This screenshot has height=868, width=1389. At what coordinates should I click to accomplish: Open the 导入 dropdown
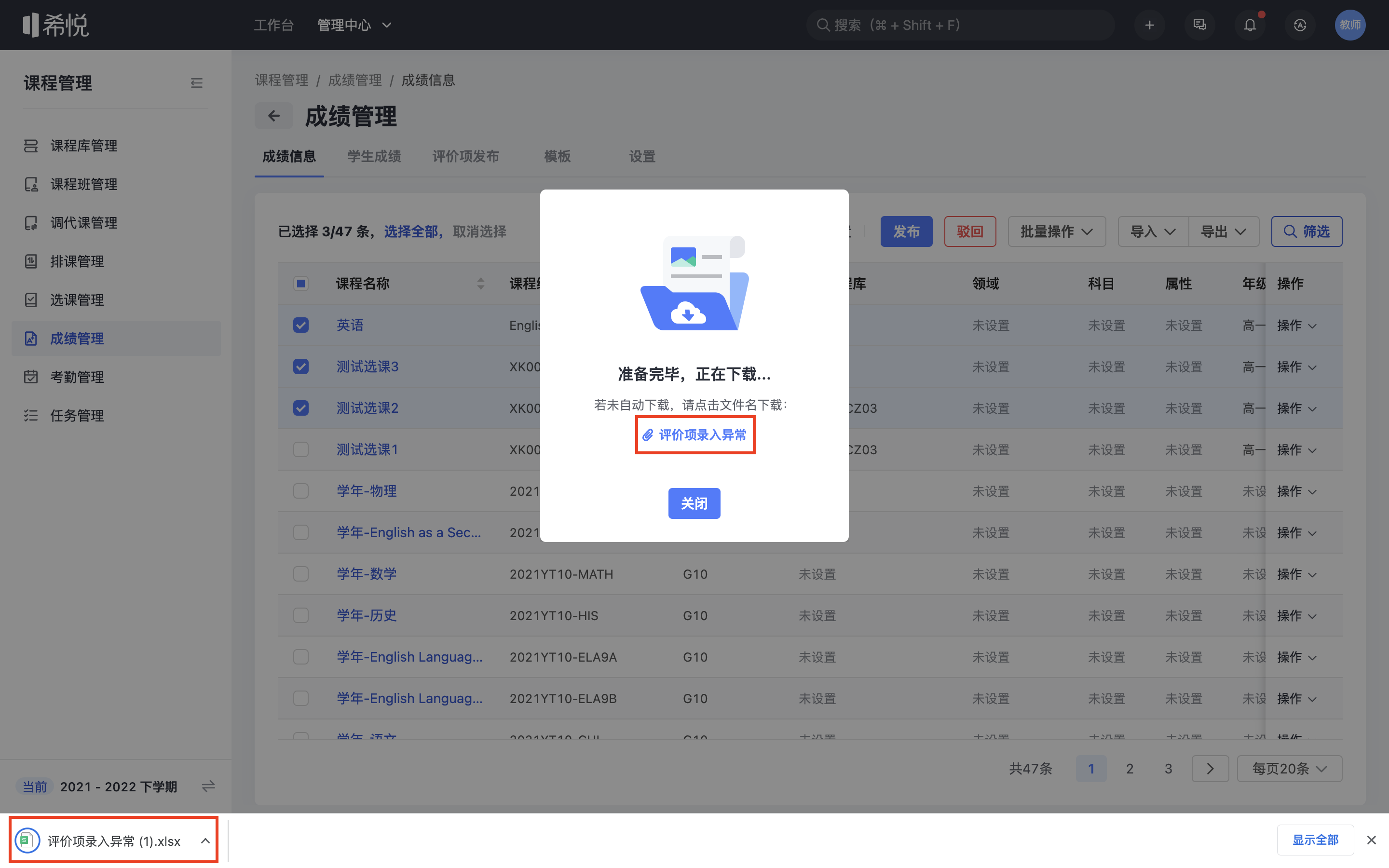pyautogui.click(x=1153, y=231)
